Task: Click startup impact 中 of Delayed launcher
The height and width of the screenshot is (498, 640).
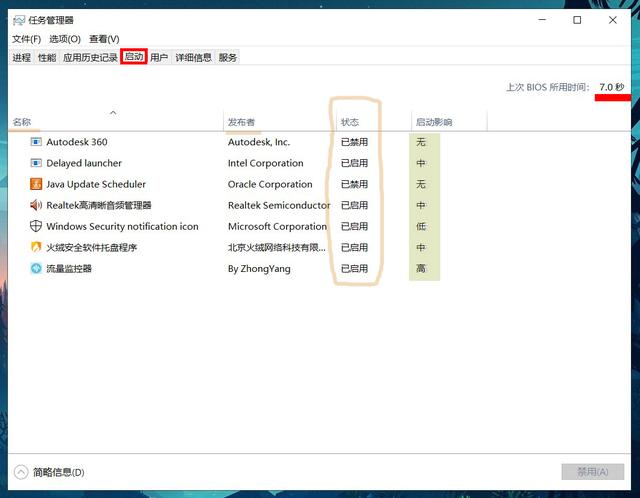Action: tap(421, 163)
